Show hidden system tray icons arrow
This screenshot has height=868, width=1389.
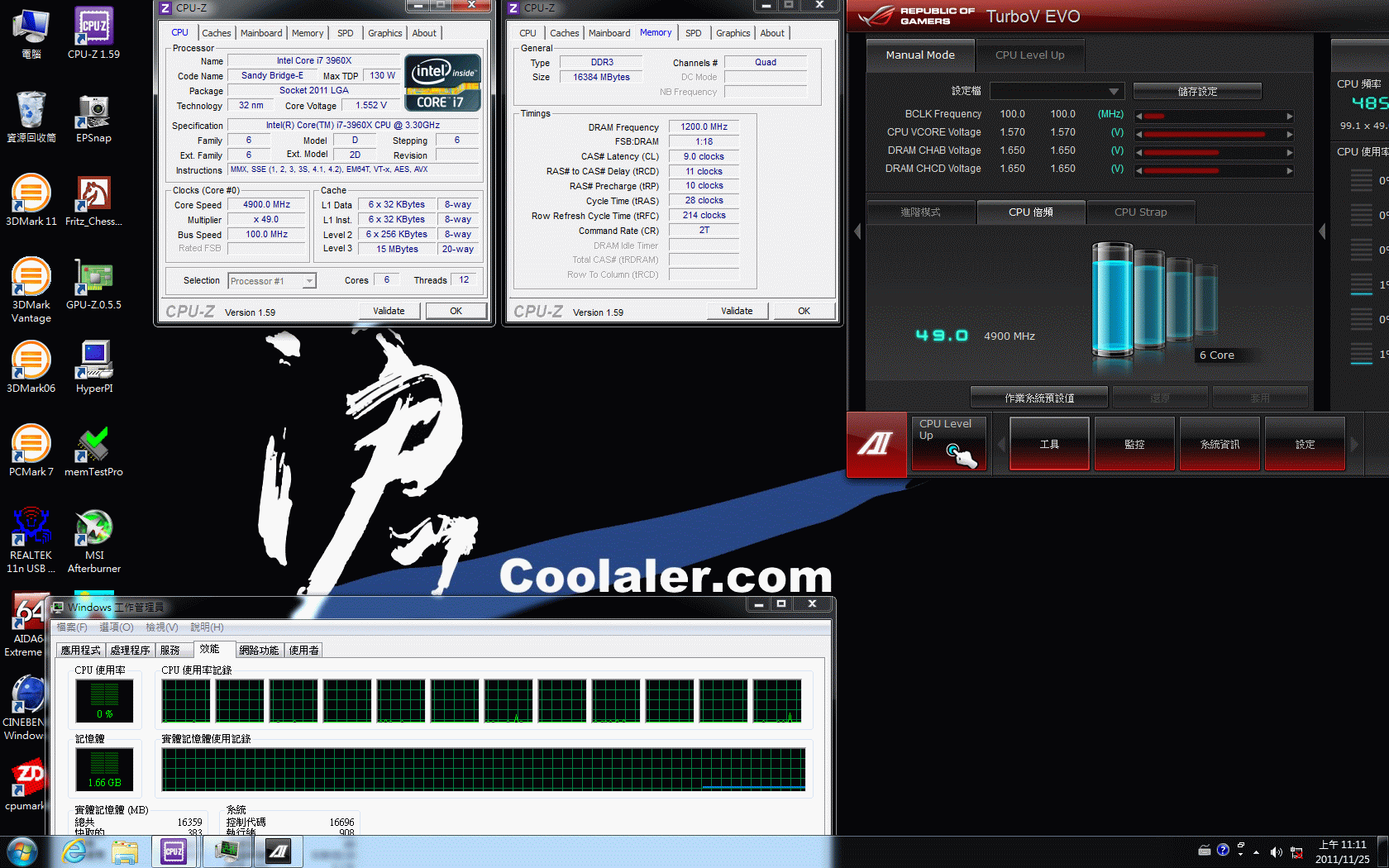pyautogui.click(x=1256, y=851)
